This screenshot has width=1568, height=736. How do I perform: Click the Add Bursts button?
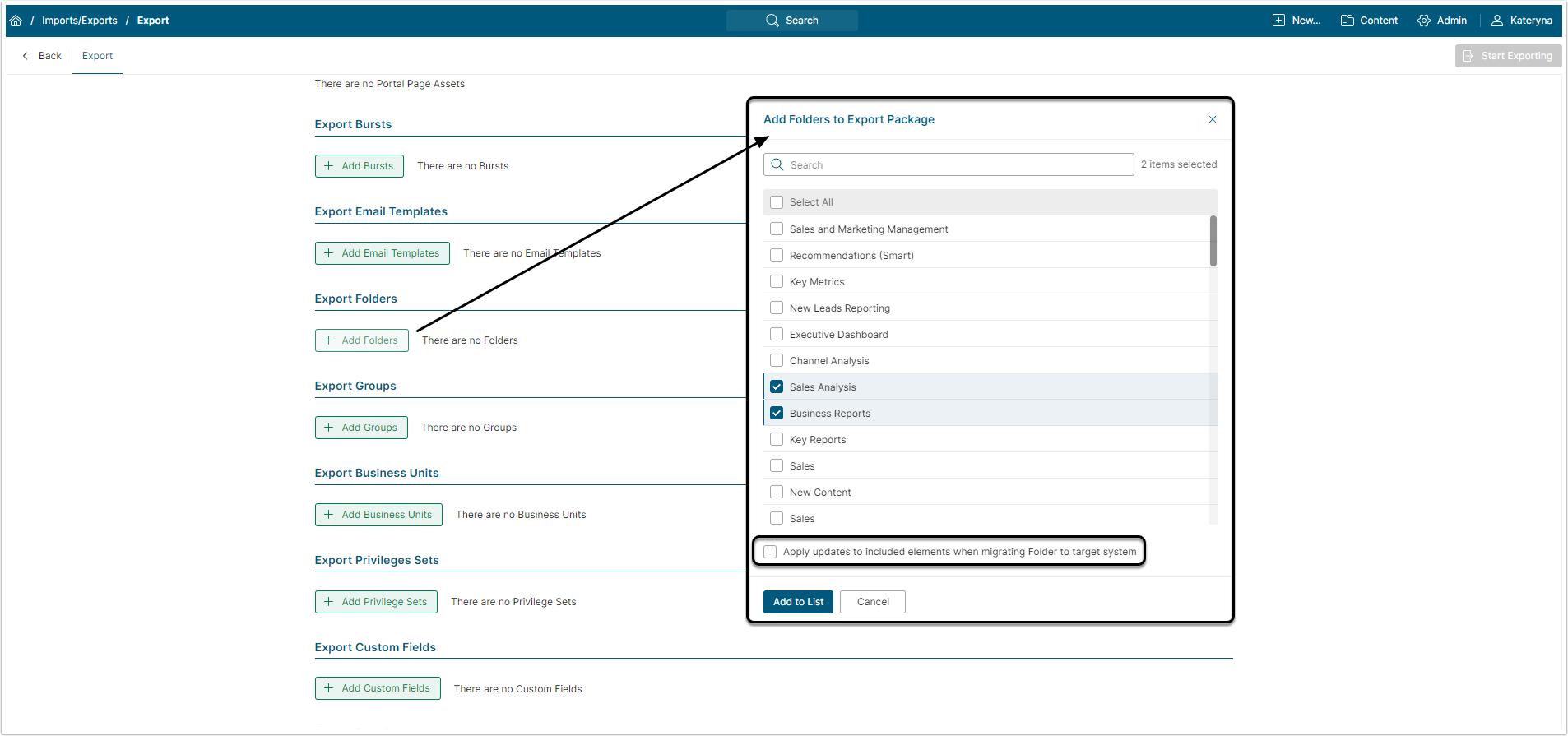pos(359,166)
